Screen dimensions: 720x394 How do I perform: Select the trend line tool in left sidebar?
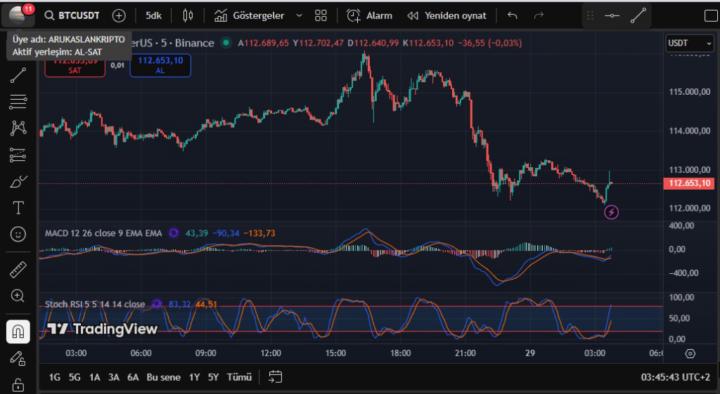(x=18, y=75)
